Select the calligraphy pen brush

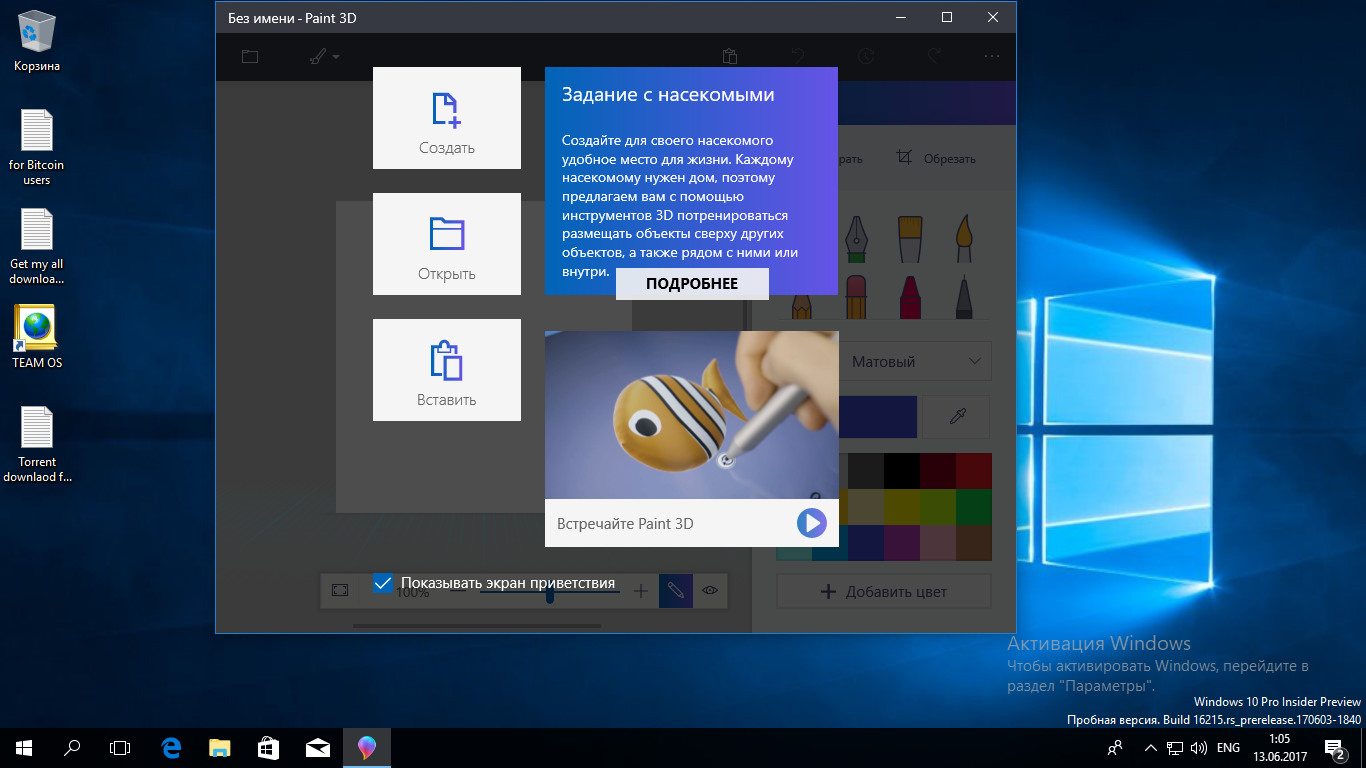pyautogui.click(x=857, y=239)
